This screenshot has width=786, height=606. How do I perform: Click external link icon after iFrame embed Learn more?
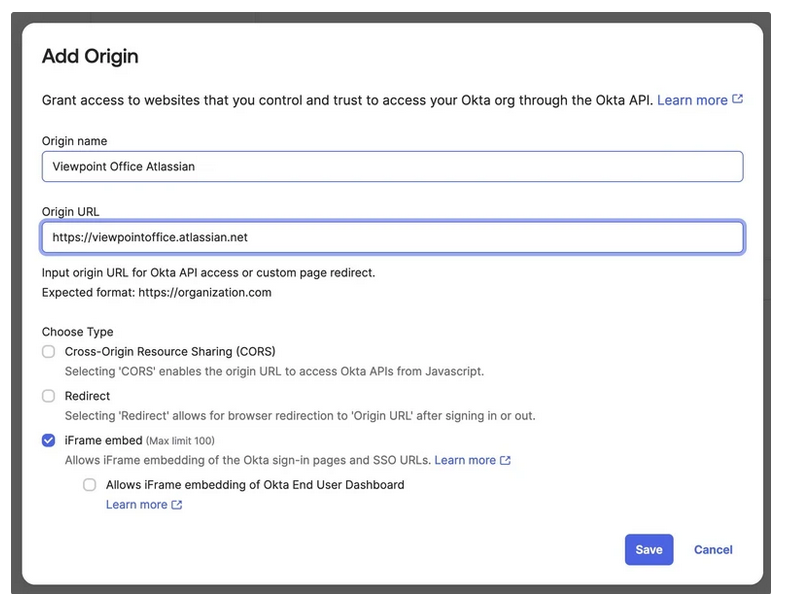click(505, 460)
